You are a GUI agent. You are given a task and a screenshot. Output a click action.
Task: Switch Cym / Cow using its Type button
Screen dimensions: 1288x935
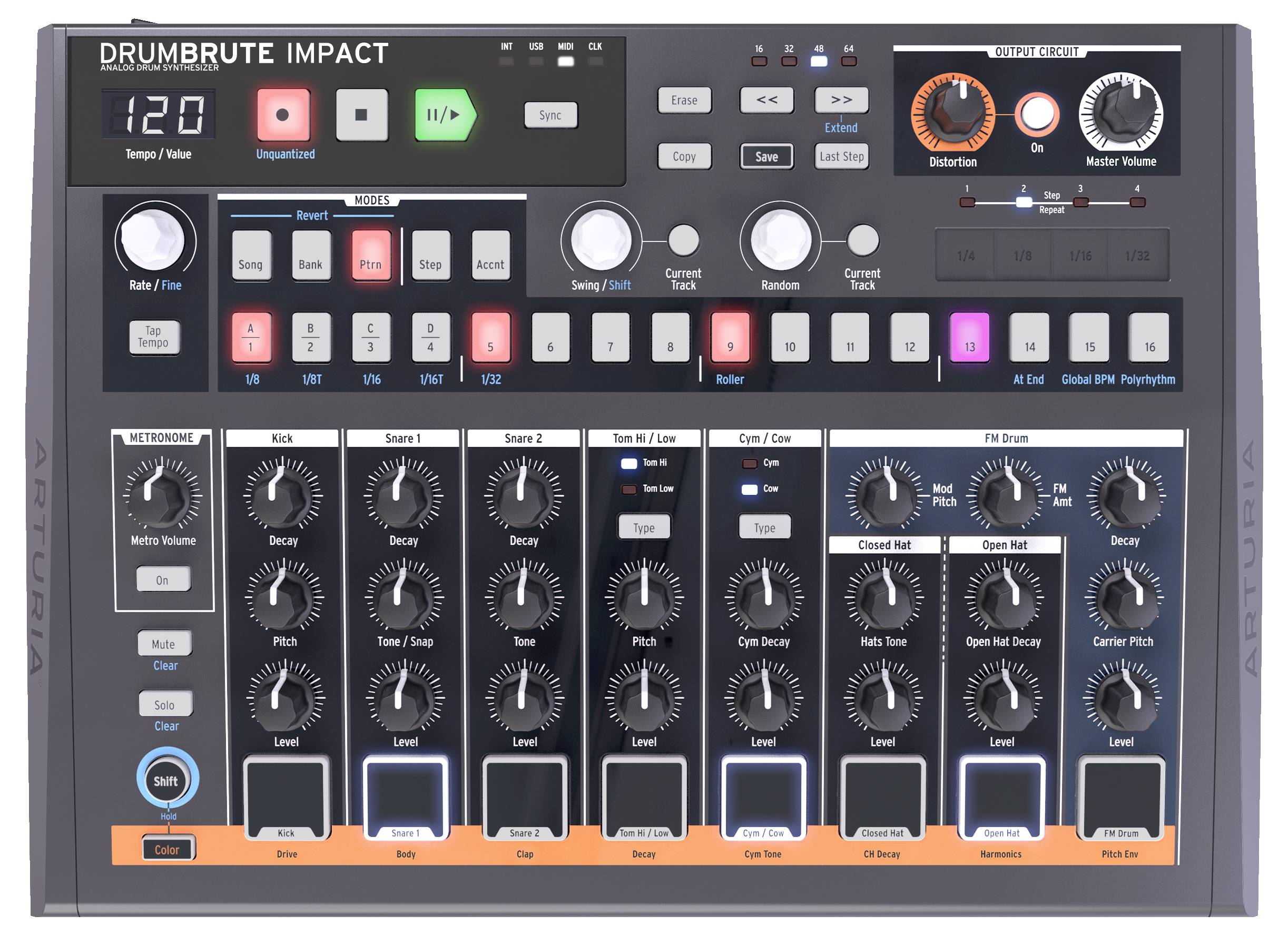pyautogui.click(x=764, y=527)
